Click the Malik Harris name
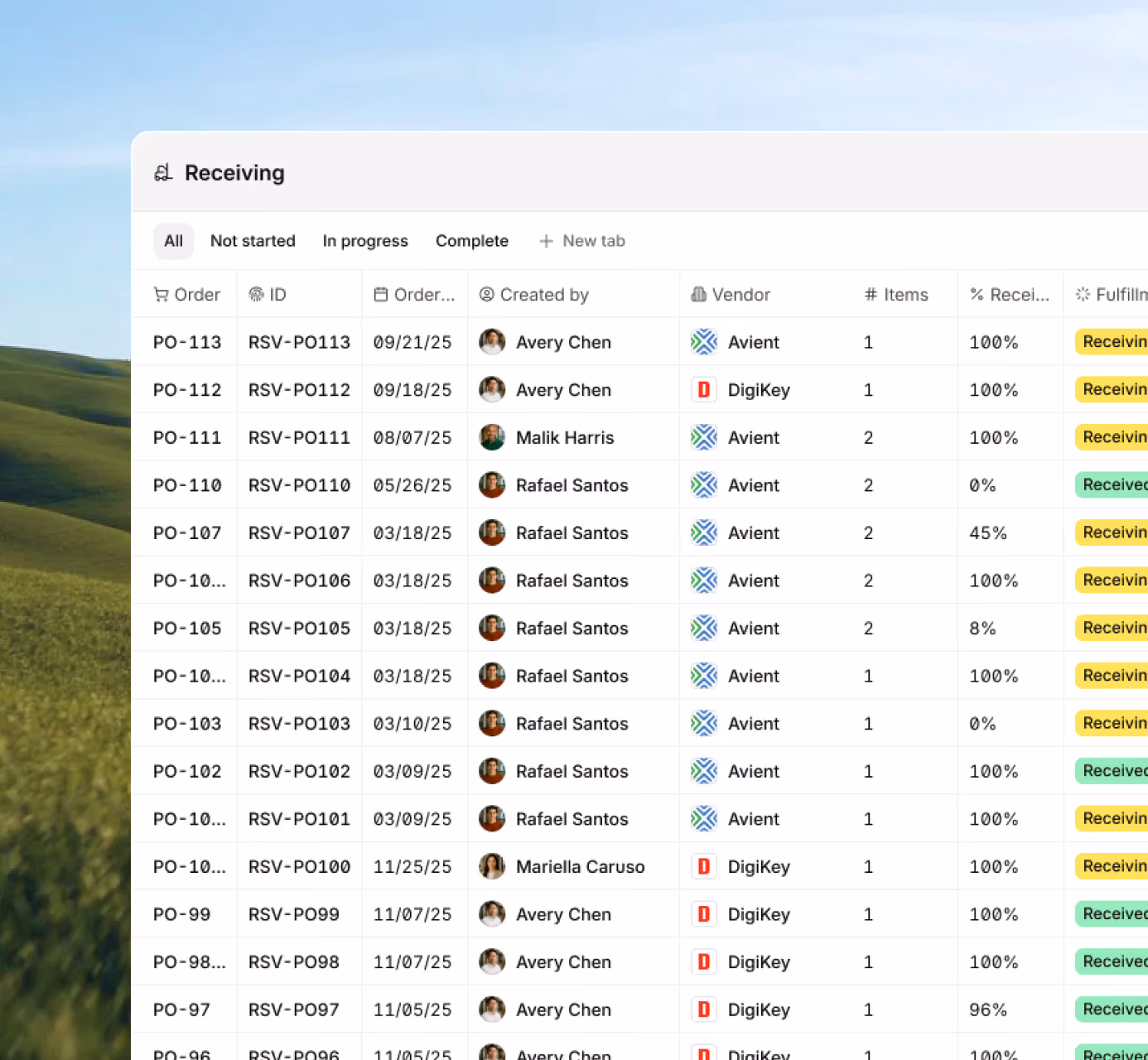The width and height of the screenshot is (1148, 1060). tap(565, 437)
